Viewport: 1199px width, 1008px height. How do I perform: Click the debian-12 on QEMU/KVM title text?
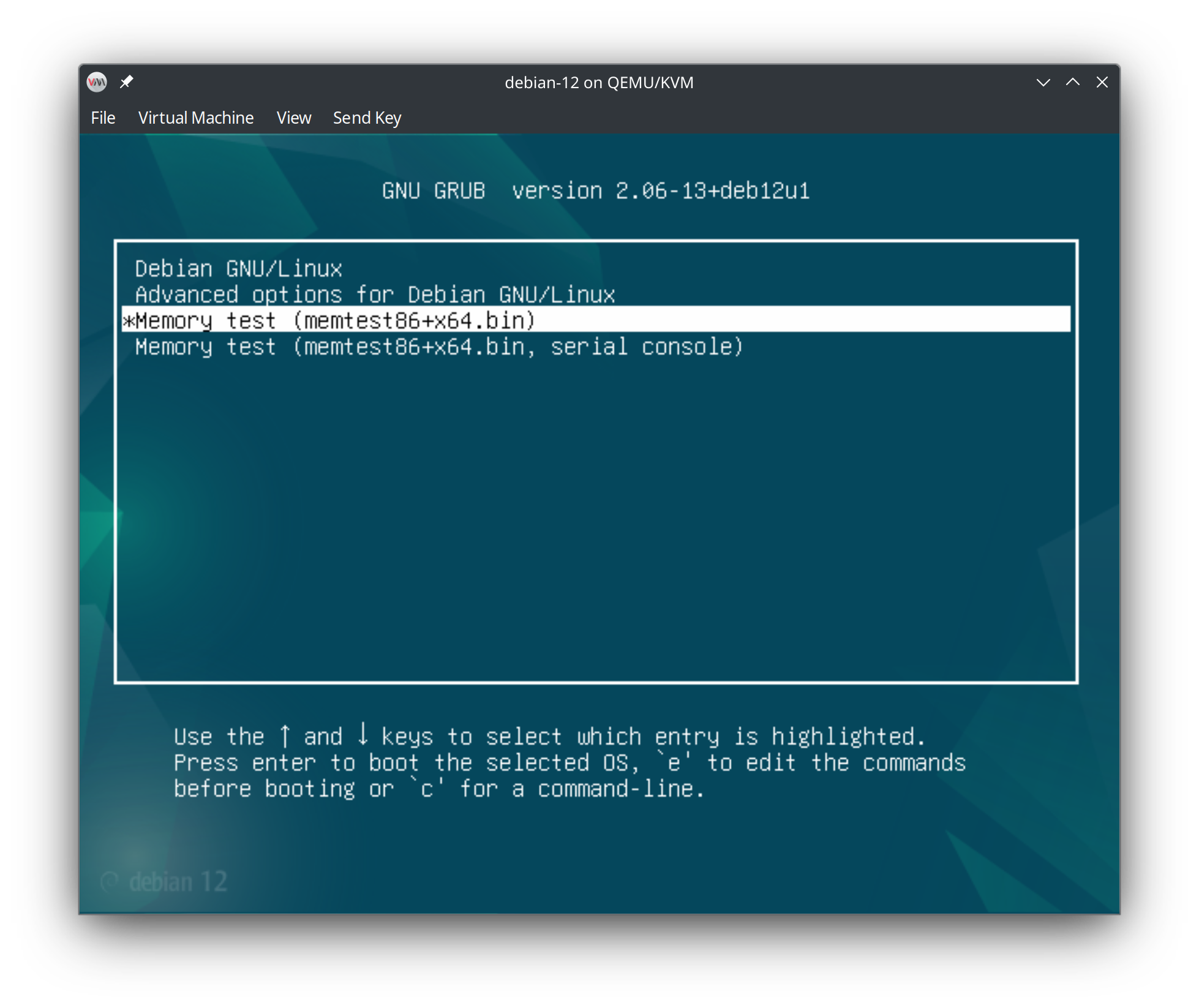(599, 81)
